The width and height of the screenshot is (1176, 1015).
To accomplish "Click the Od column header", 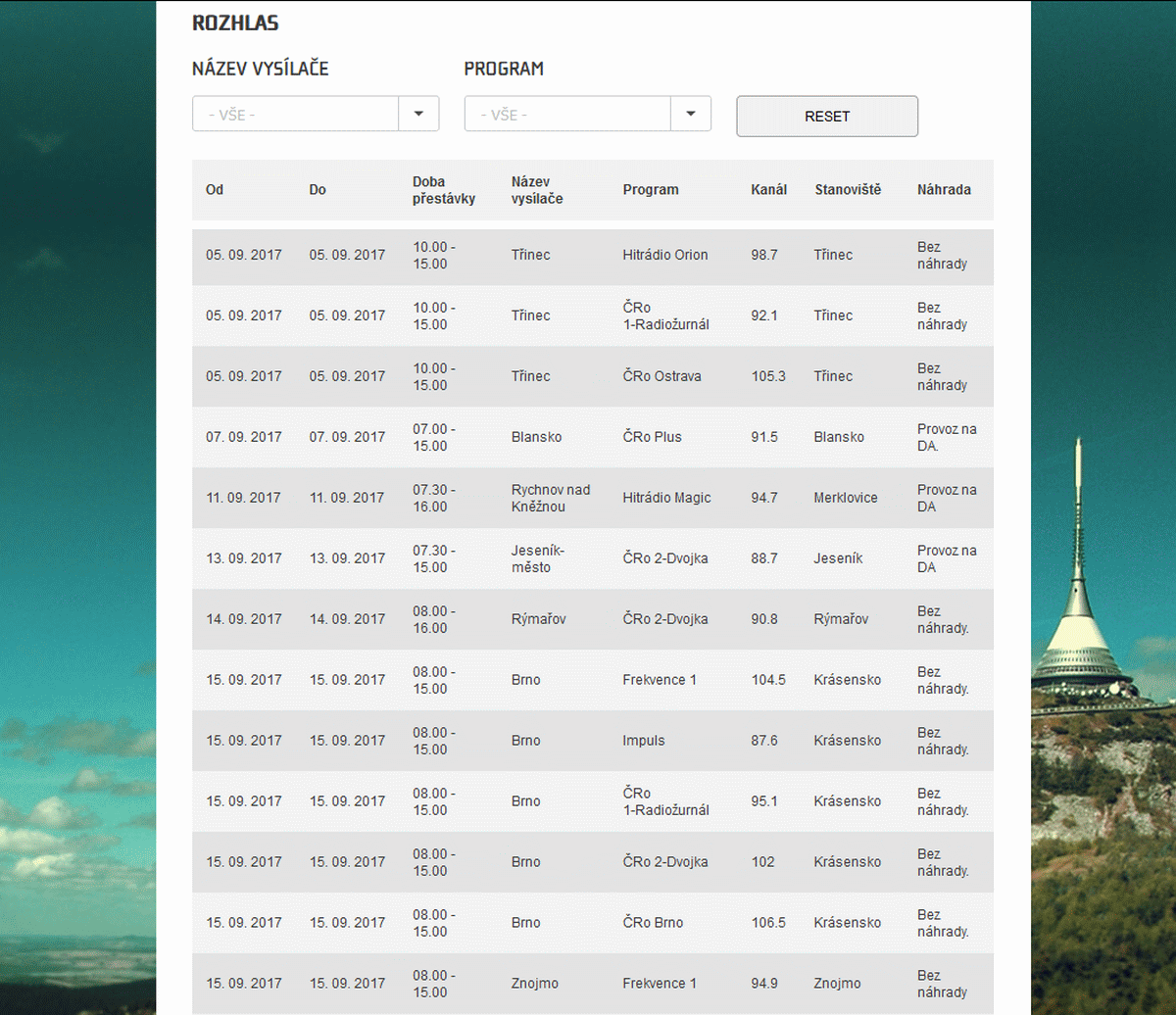I will click(x=215, y=190).
